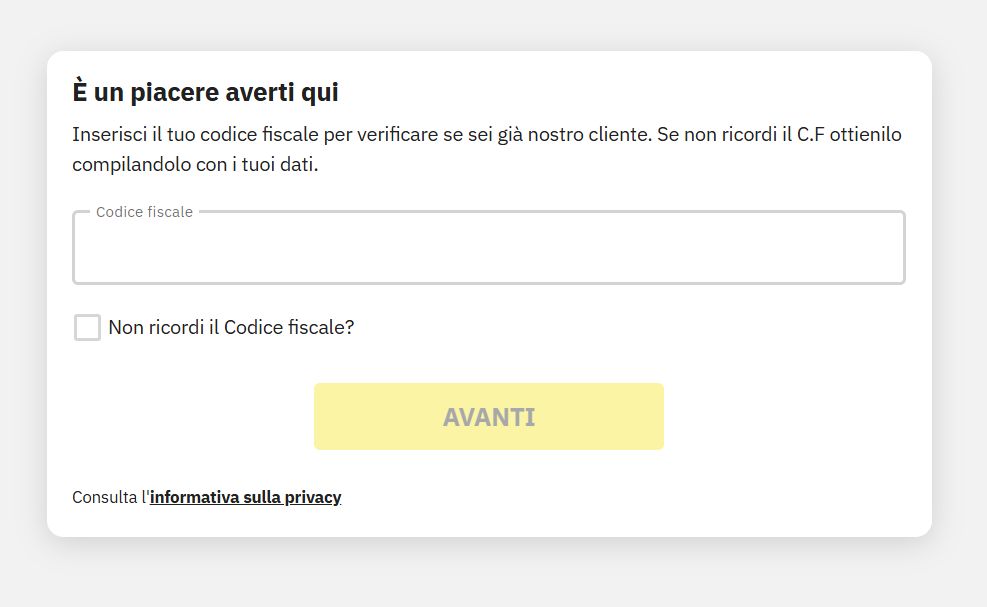Select the 'È un piacere averti qui' heading
The image size is (987, 607).
205,92
